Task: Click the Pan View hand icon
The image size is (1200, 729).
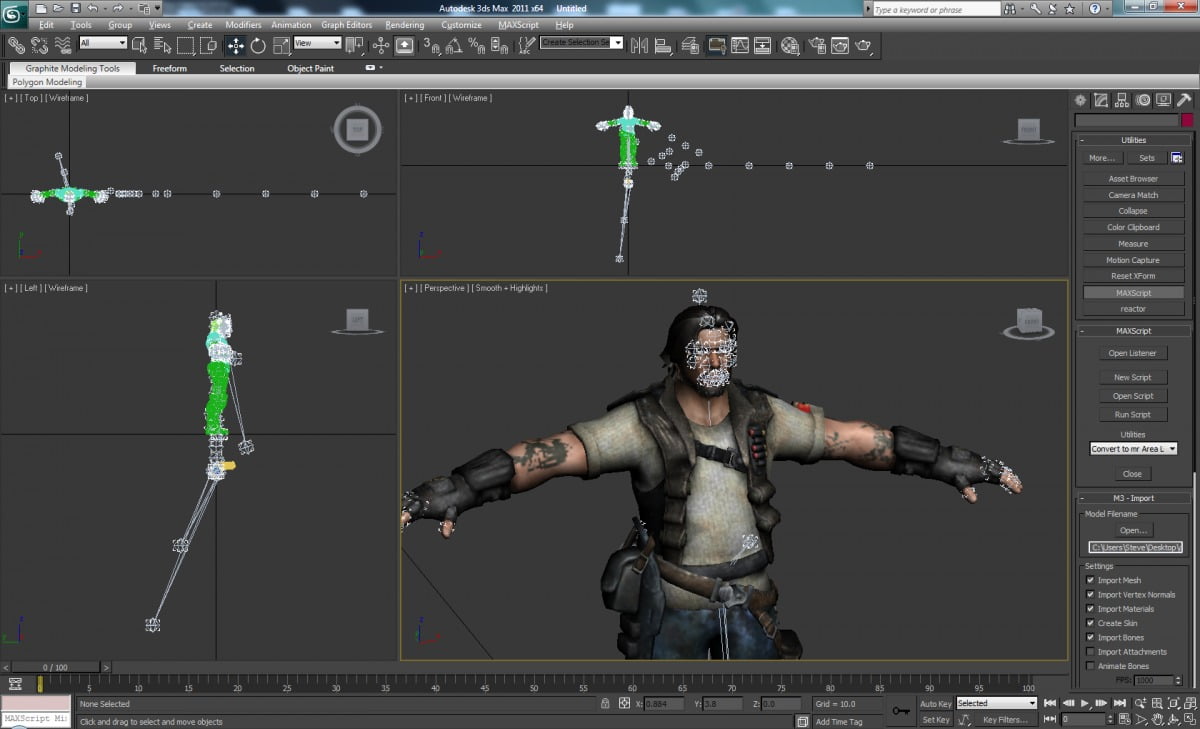Action: pos(1156,719)
